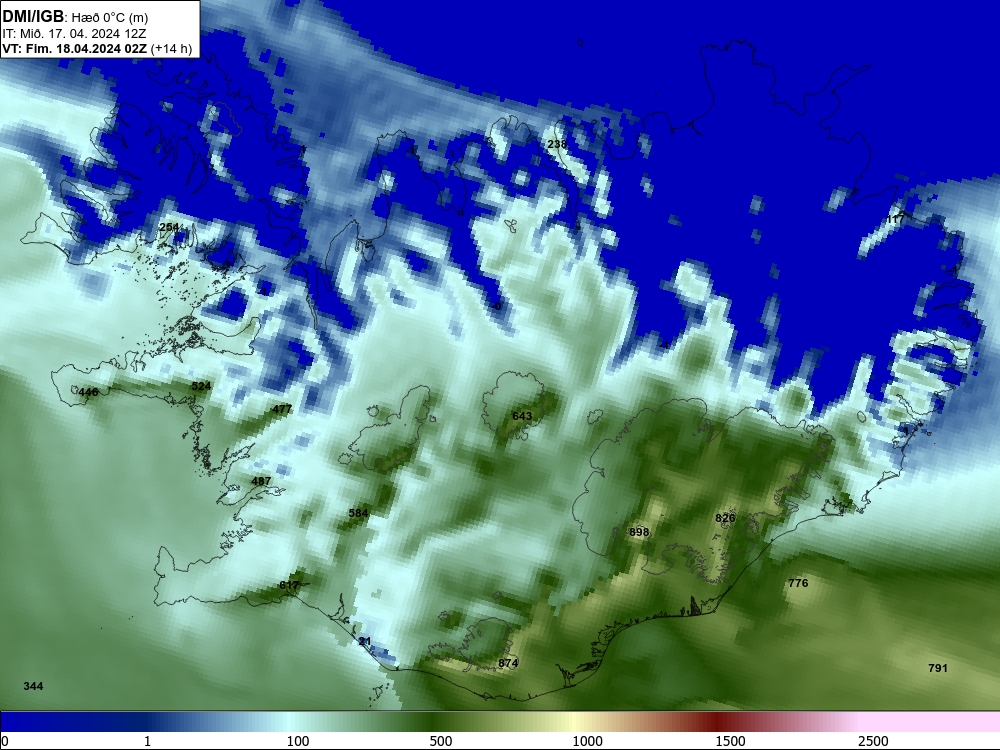Screen dimensions: 1000x750
Task: Click the map value 791
Action: click(938, 668)
